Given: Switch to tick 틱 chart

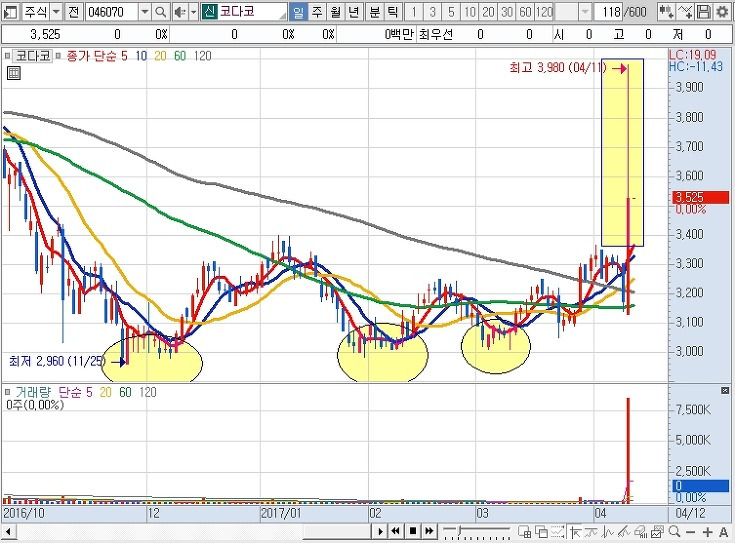Looking at the screenshot, I should (x=392, y=12).
